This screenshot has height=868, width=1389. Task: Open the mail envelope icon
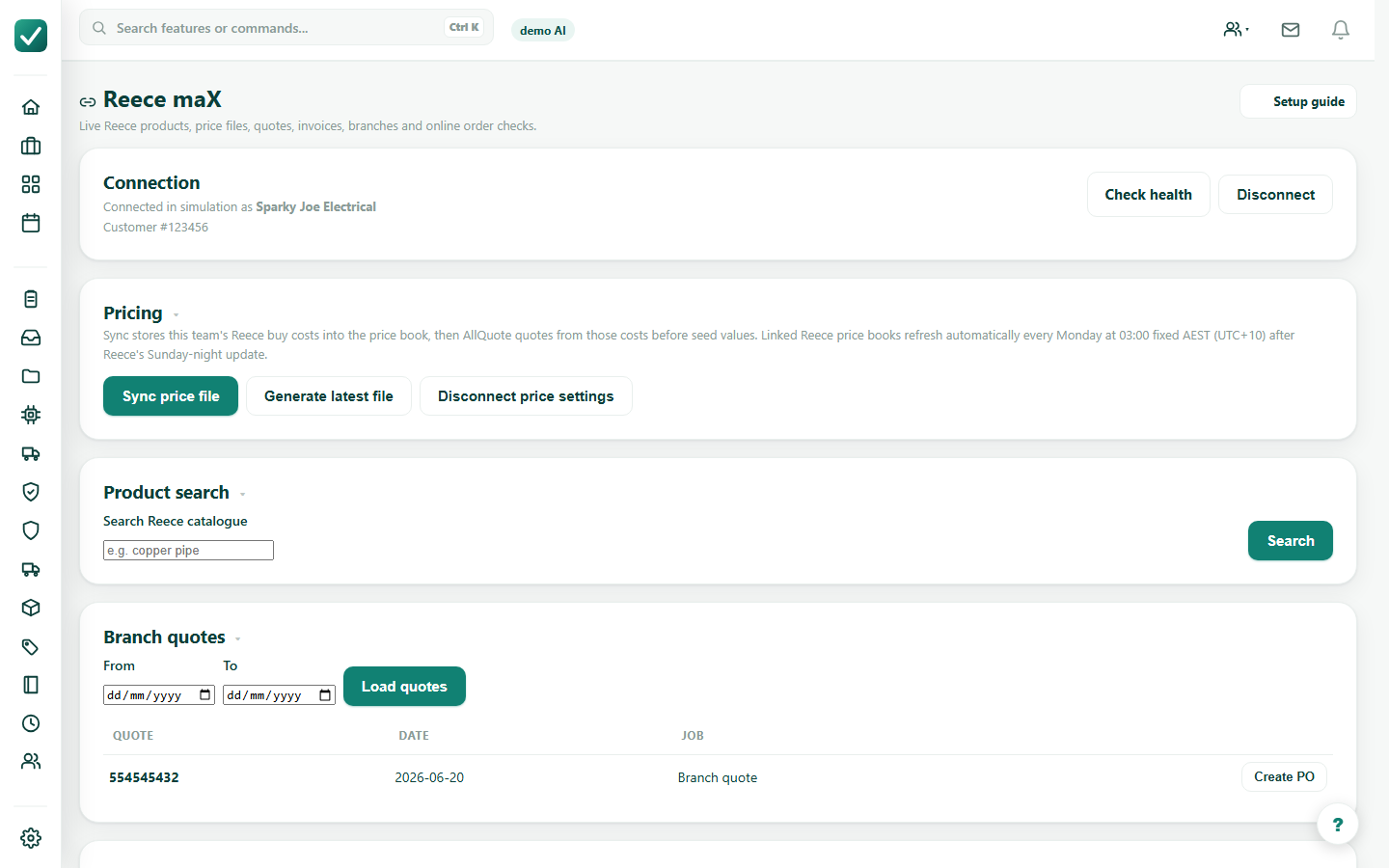coord(1291,30)
